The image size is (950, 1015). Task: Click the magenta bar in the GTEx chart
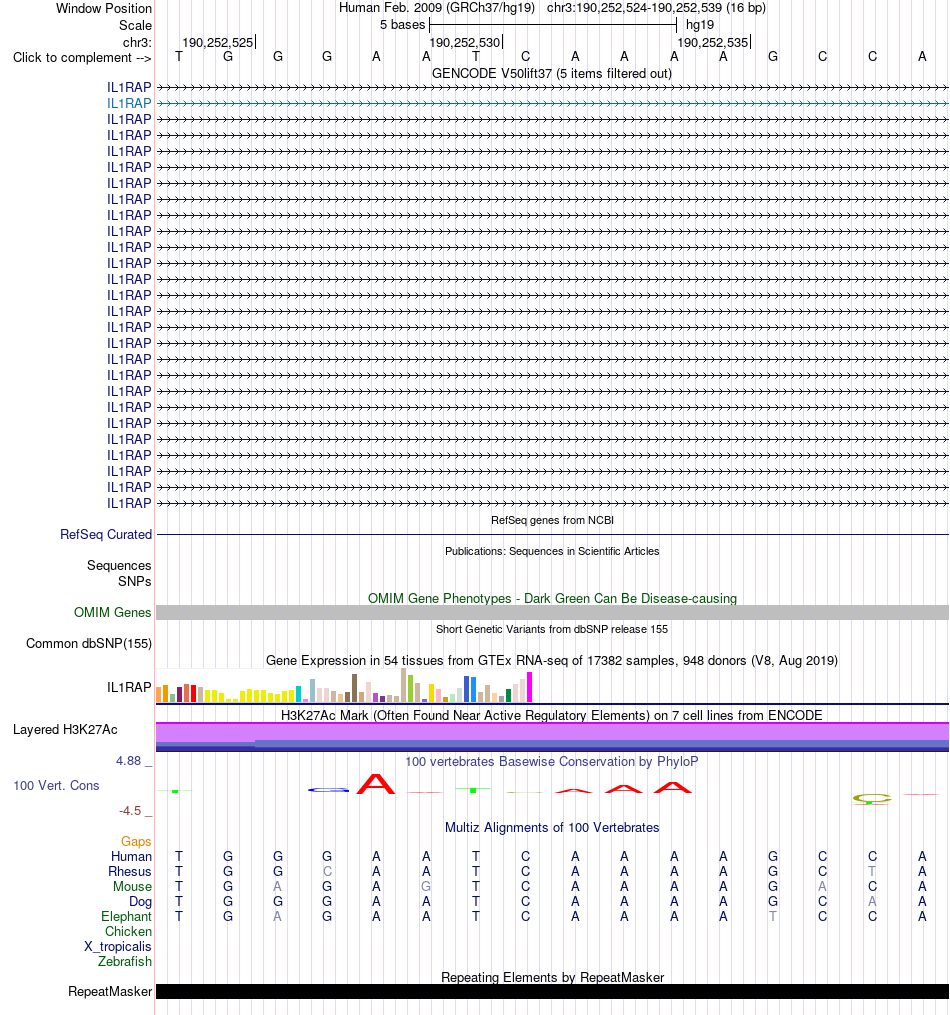529,687
